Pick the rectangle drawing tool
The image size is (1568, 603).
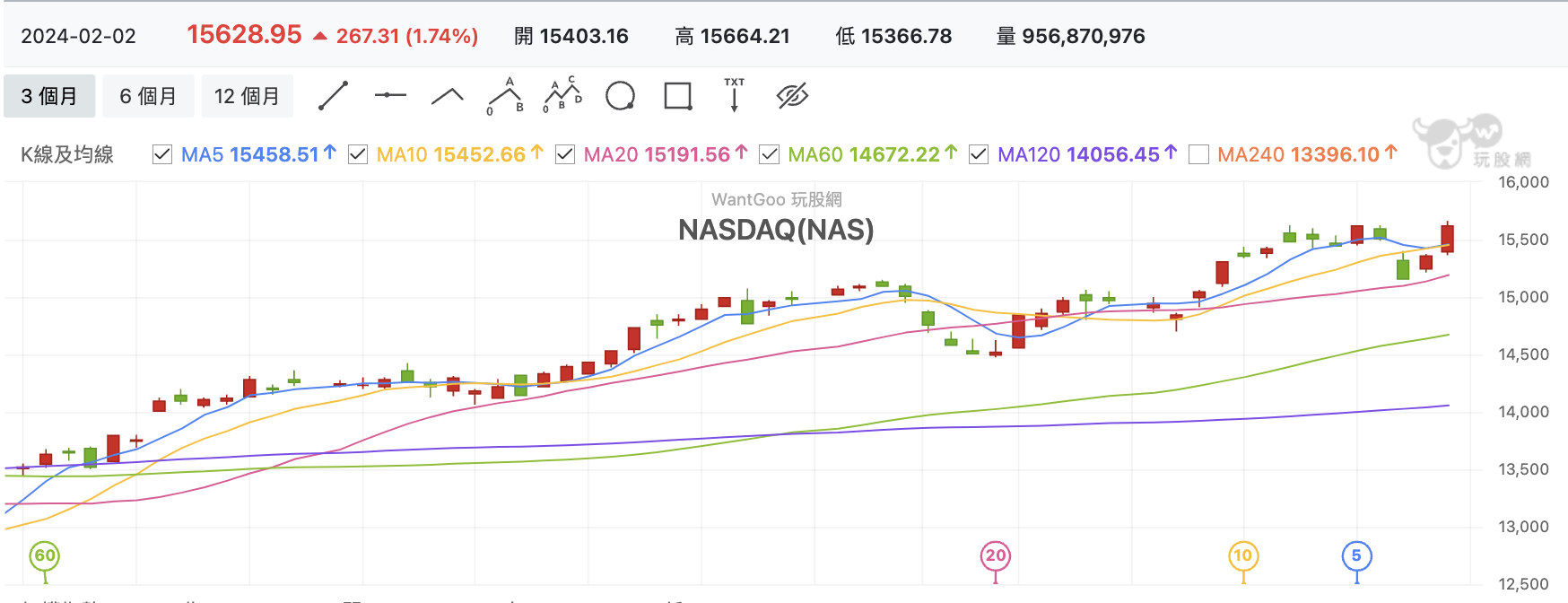click(x=677, y=96)
